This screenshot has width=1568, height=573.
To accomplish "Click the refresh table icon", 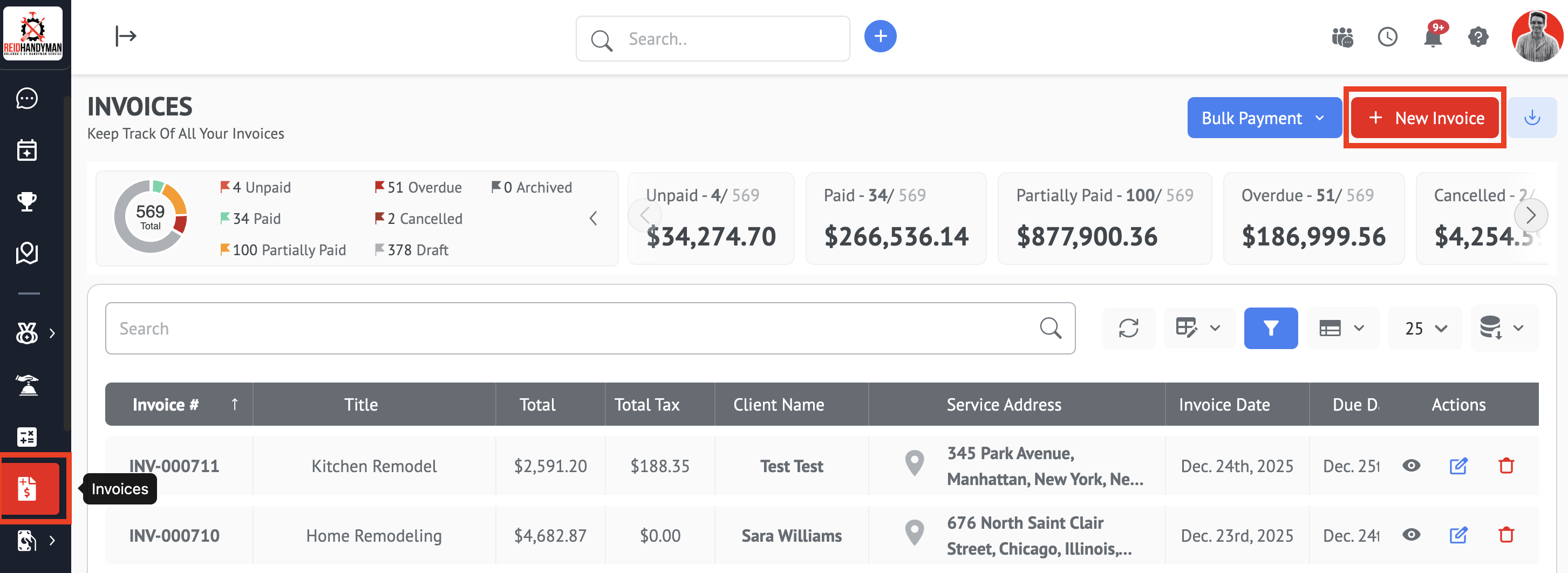I will click(x=1128, y=328).
